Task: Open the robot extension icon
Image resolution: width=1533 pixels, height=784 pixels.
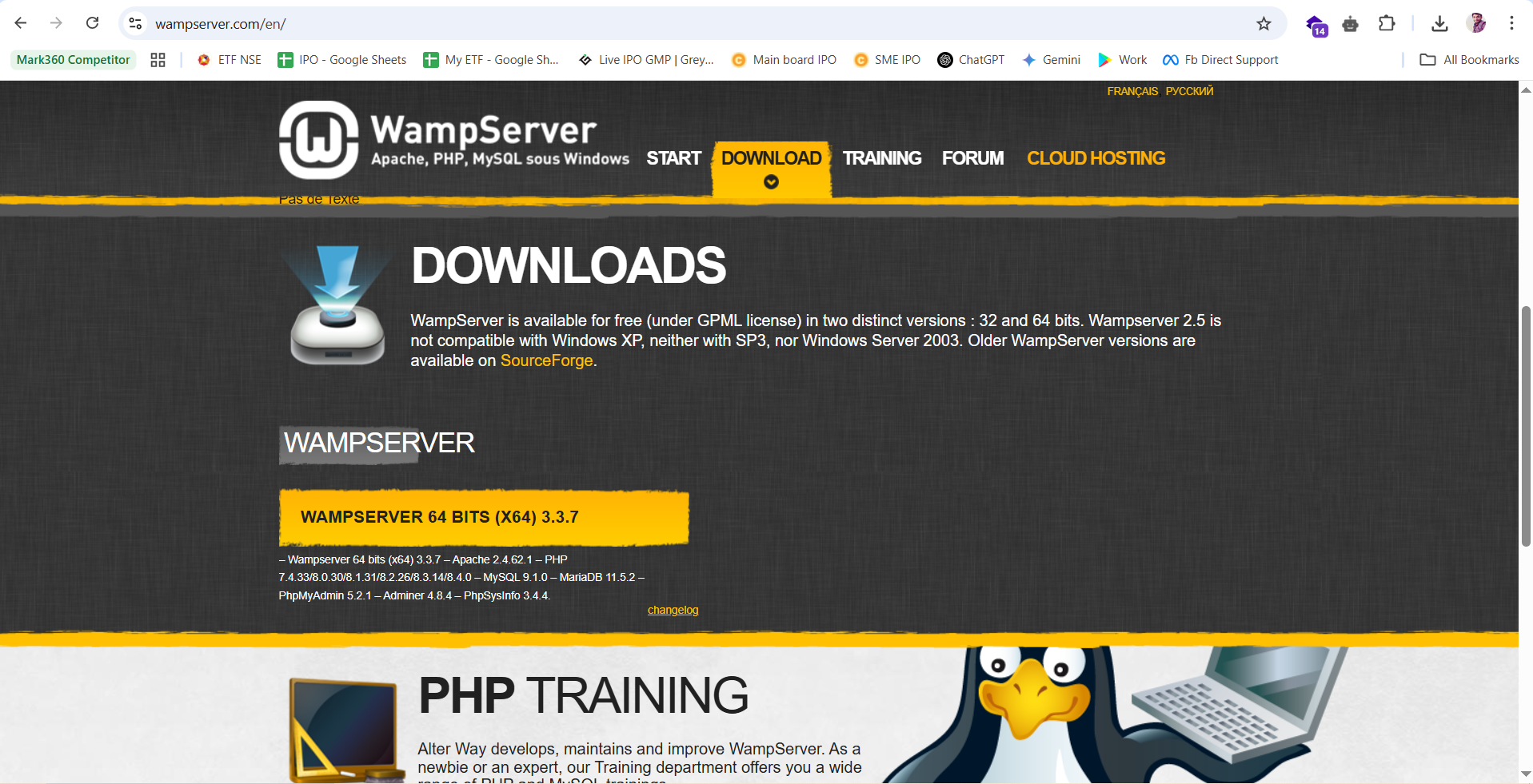Action: (x=1351, y=24)
